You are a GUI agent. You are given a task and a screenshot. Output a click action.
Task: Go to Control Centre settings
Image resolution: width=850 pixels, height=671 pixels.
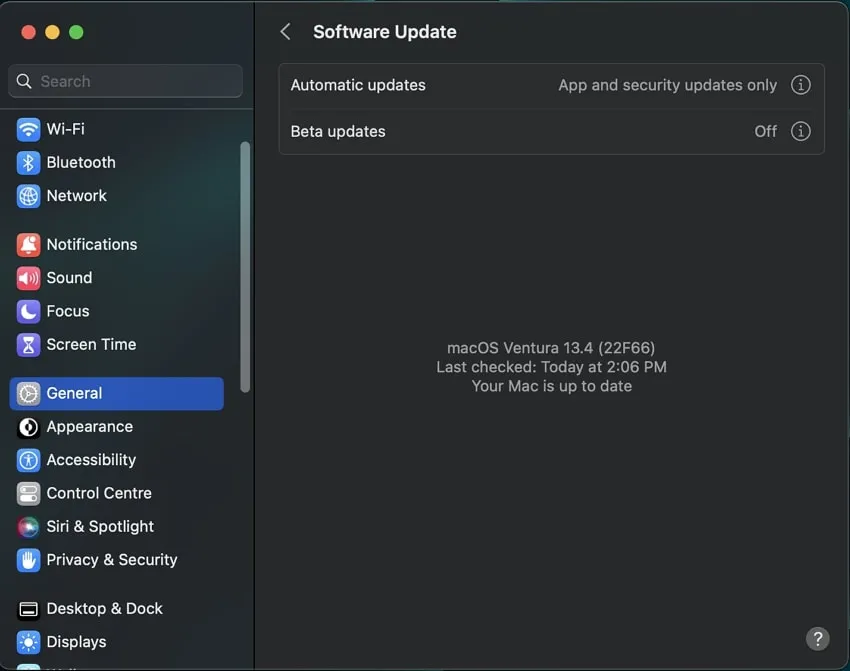(99, 493)
